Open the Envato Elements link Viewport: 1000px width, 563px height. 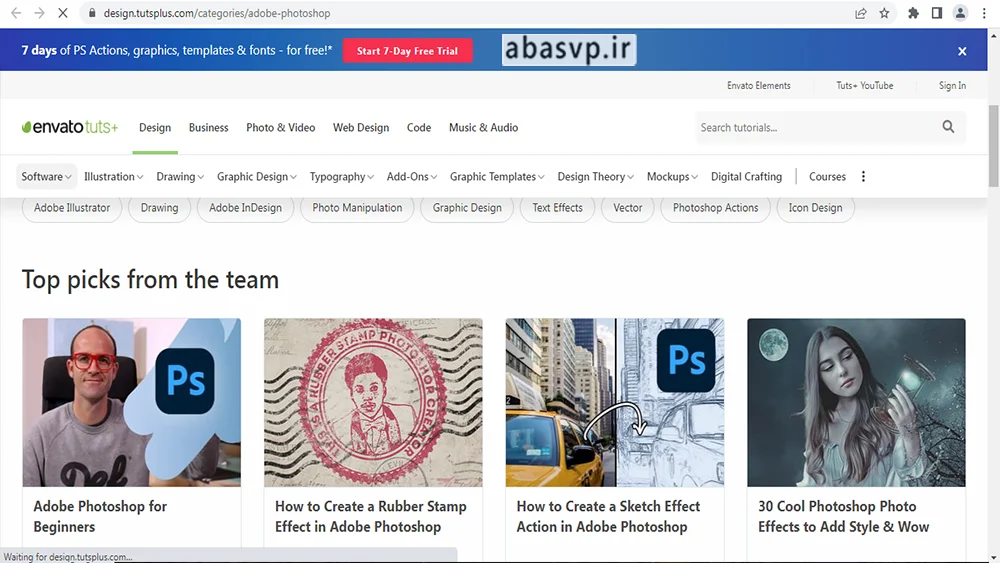758,85
